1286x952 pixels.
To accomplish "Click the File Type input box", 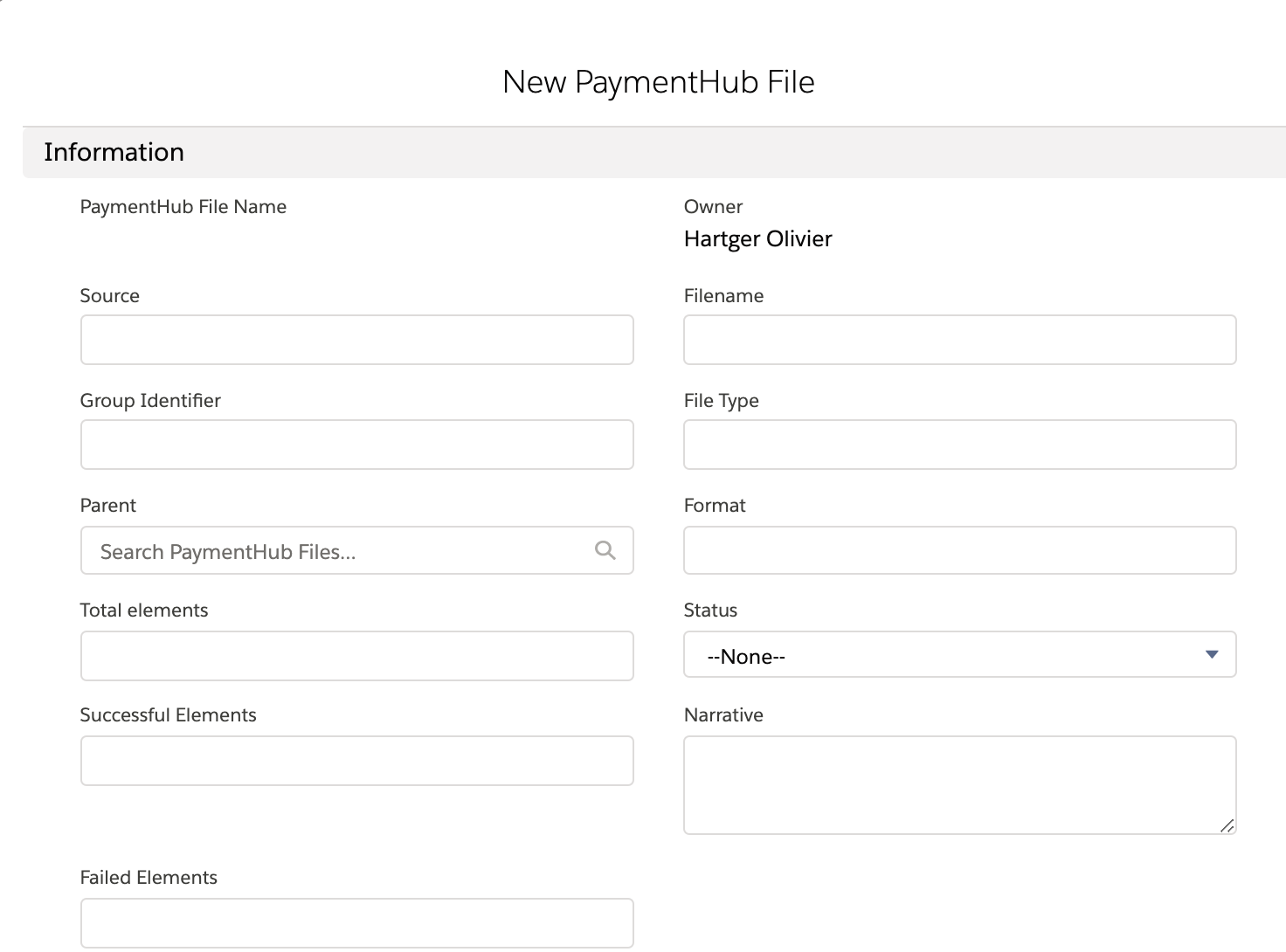I will click(x=959, y=445).
